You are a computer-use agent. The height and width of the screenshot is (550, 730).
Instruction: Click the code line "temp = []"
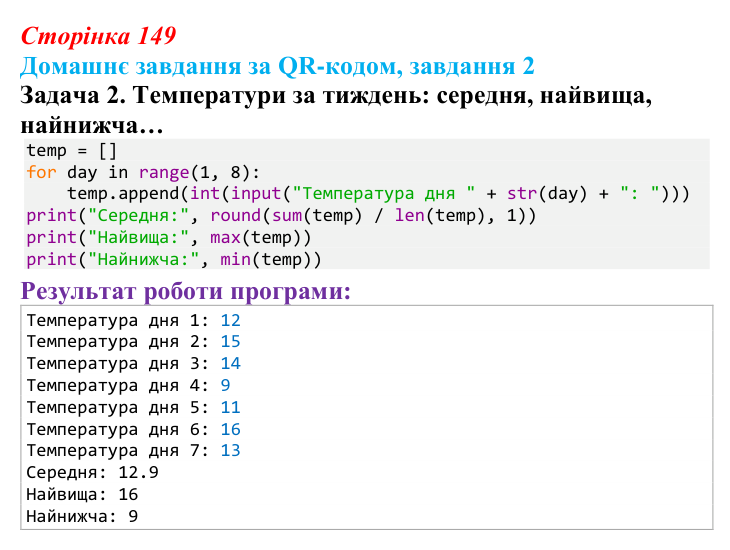71,150
